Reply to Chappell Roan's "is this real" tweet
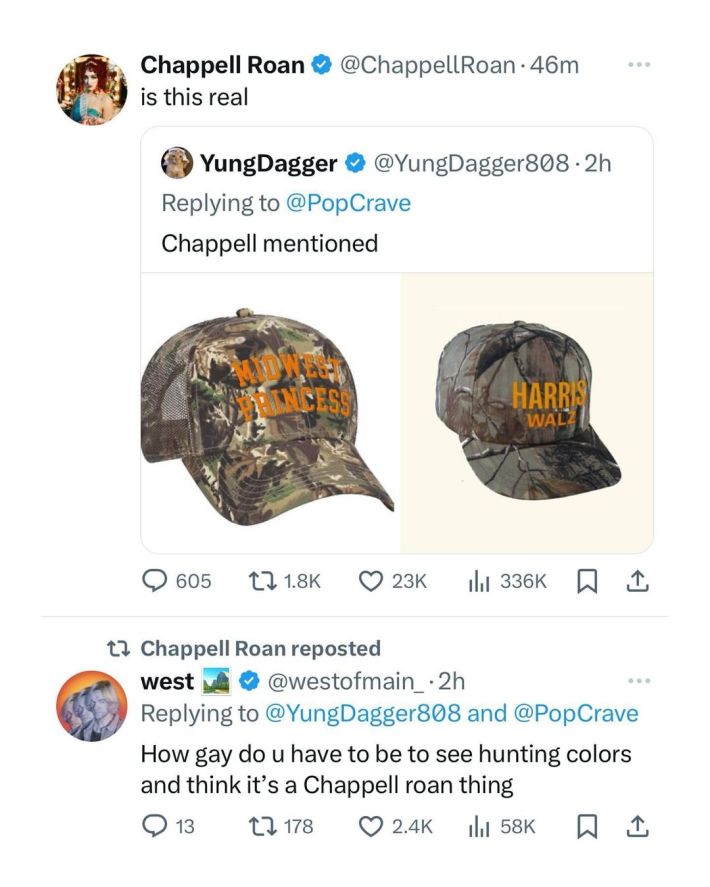Screen dimensions: 710x887 156,581
